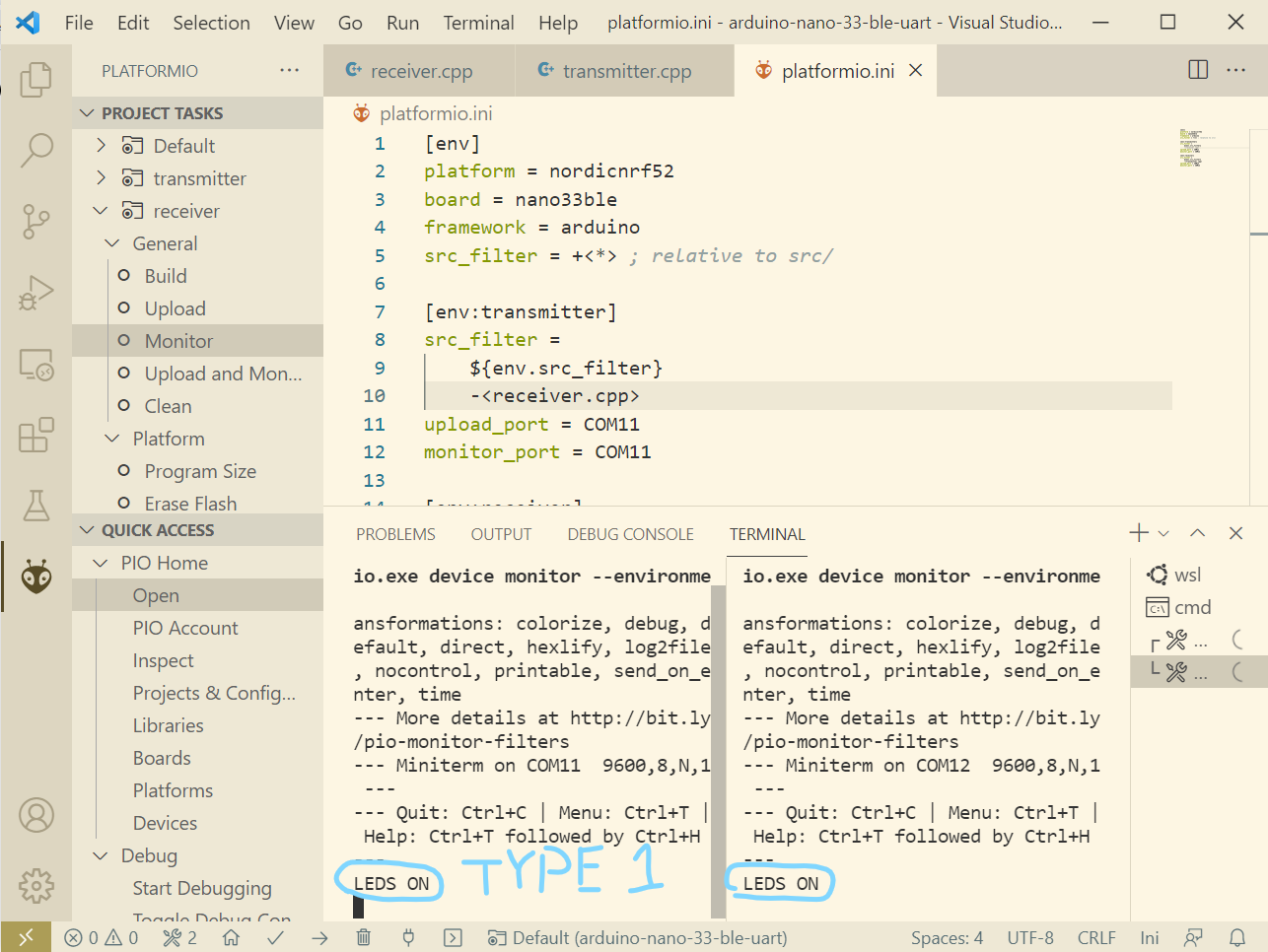Open the Testing flask view
The height and width of the screenshot is (952, 1268).
(x=36, y=506)
